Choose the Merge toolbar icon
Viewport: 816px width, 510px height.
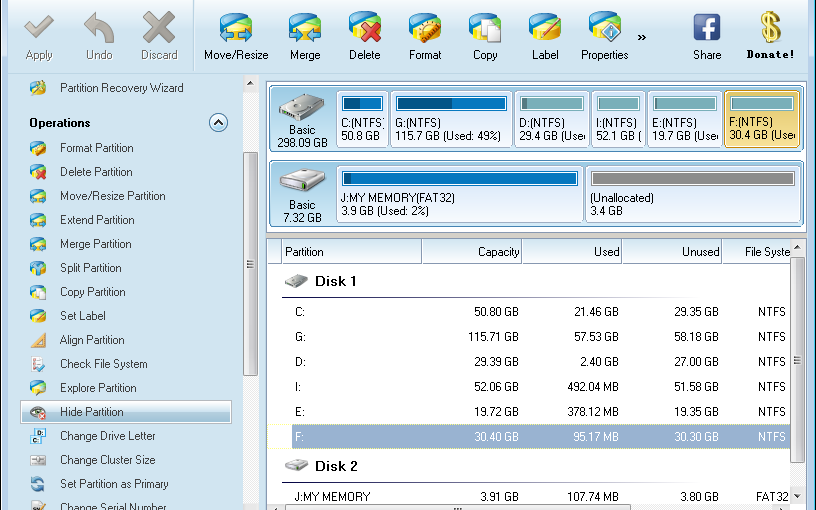pyautogui.click(x=305, y=37)
